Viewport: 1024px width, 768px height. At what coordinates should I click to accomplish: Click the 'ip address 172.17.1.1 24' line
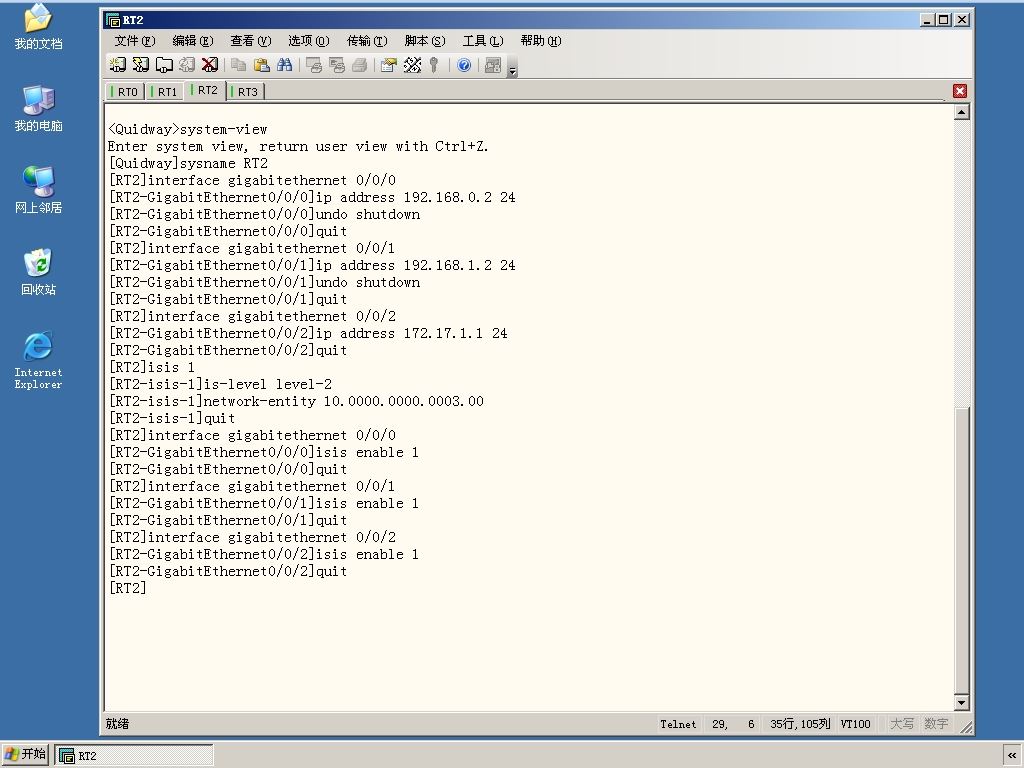[308, 334]
